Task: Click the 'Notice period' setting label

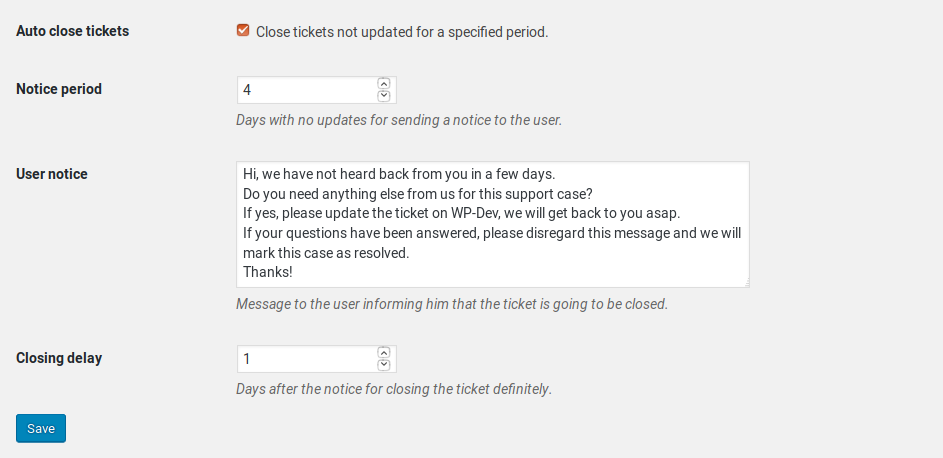Action: (59, 89)
